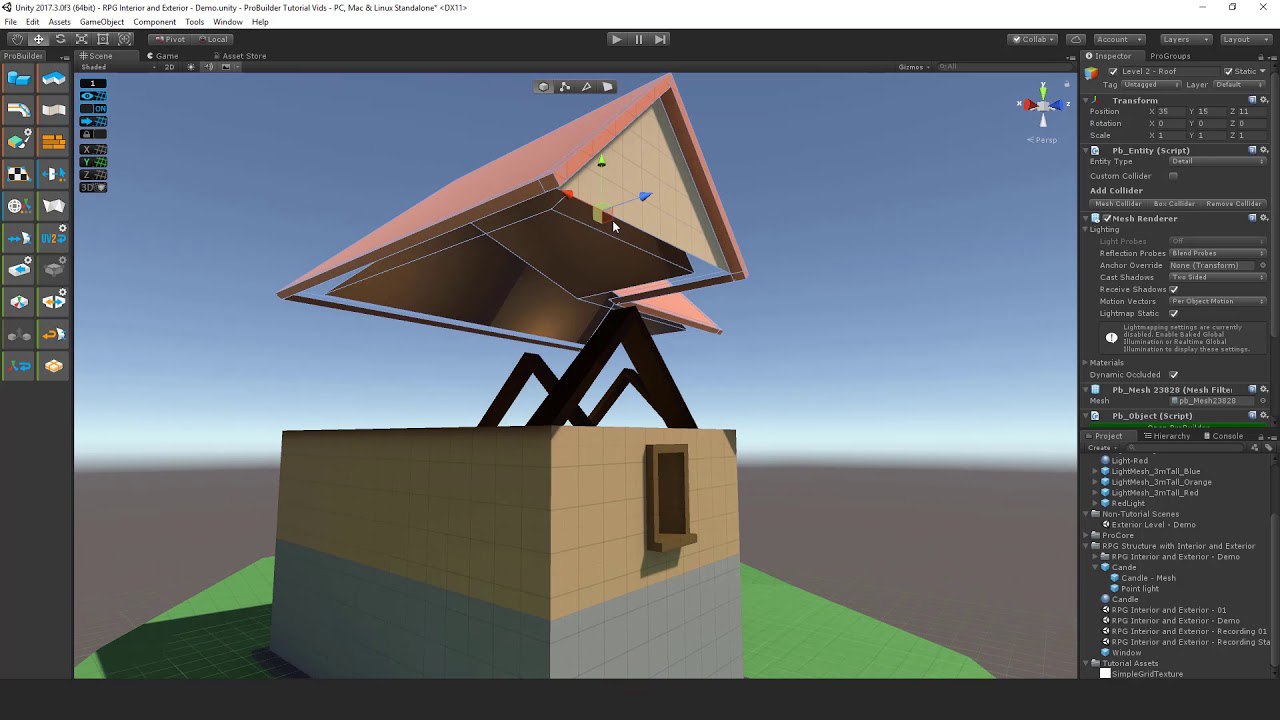This screenshot has width=1280, height=720.
Task: Click the Play button
Action: pos(616,39)
